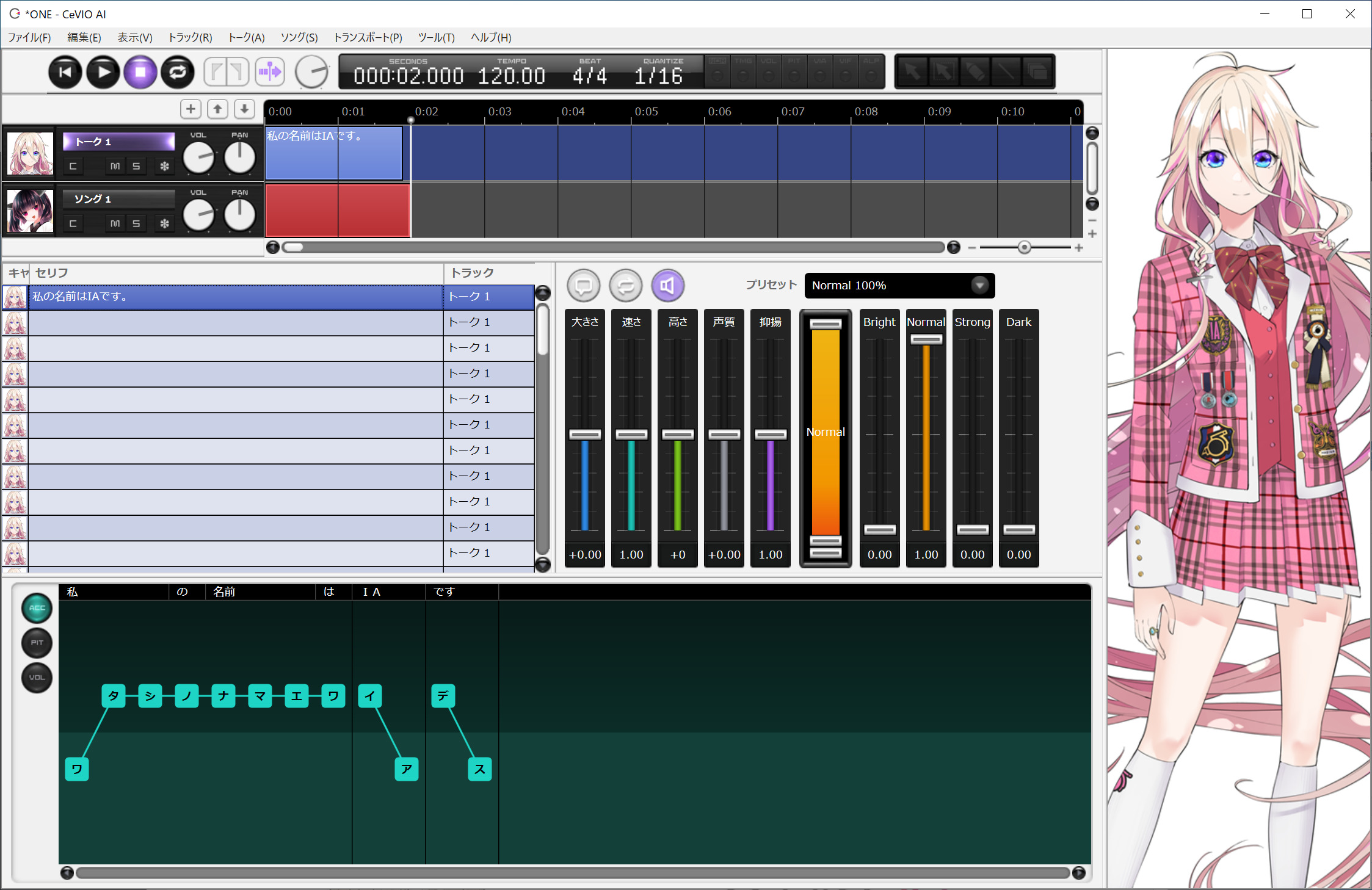Click the master volume knob
This screenshot has height=890, width=1372.
[312, 72]
